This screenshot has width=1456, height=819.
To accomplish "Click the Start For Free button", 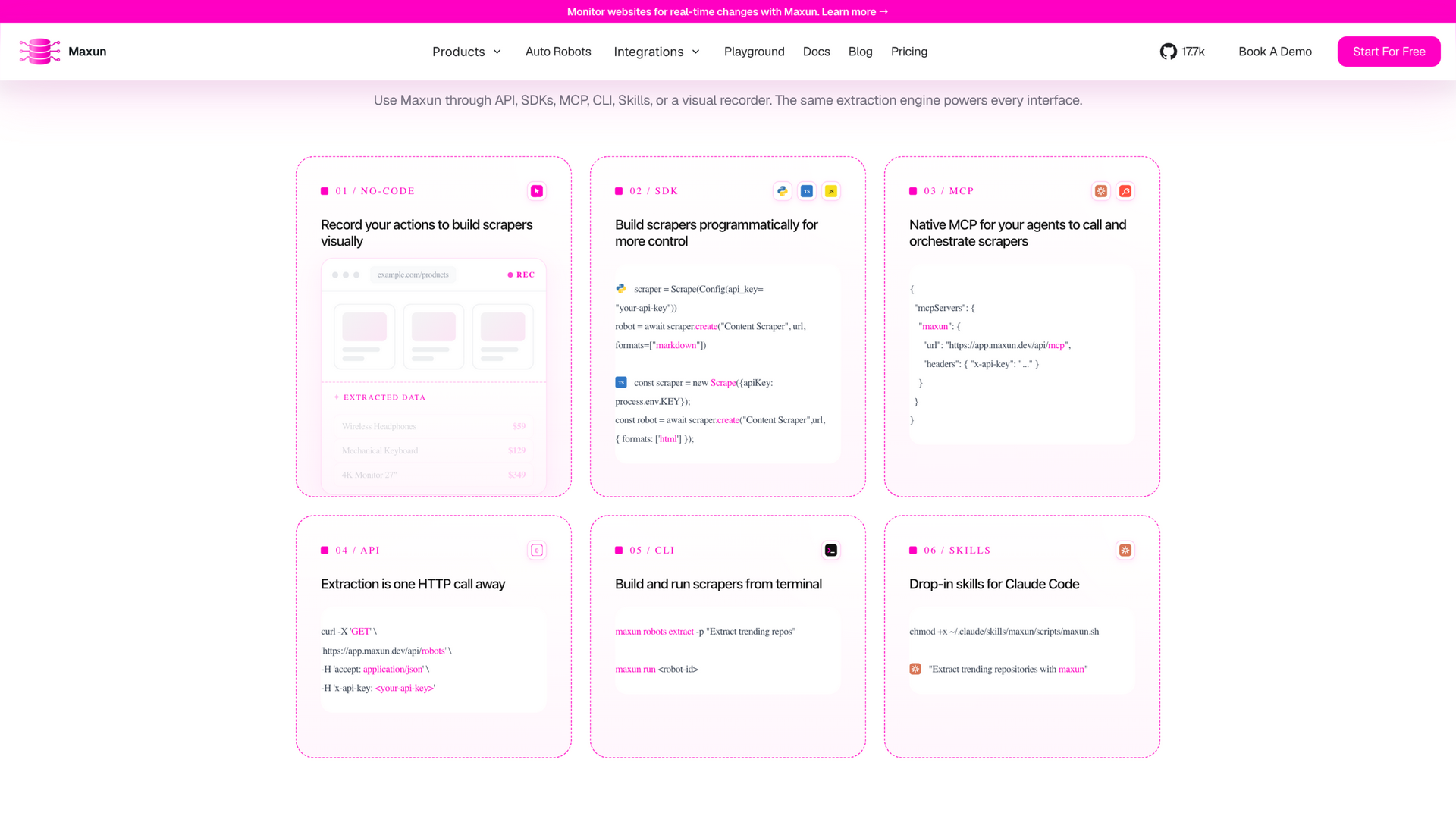I will pos(1389,52).
